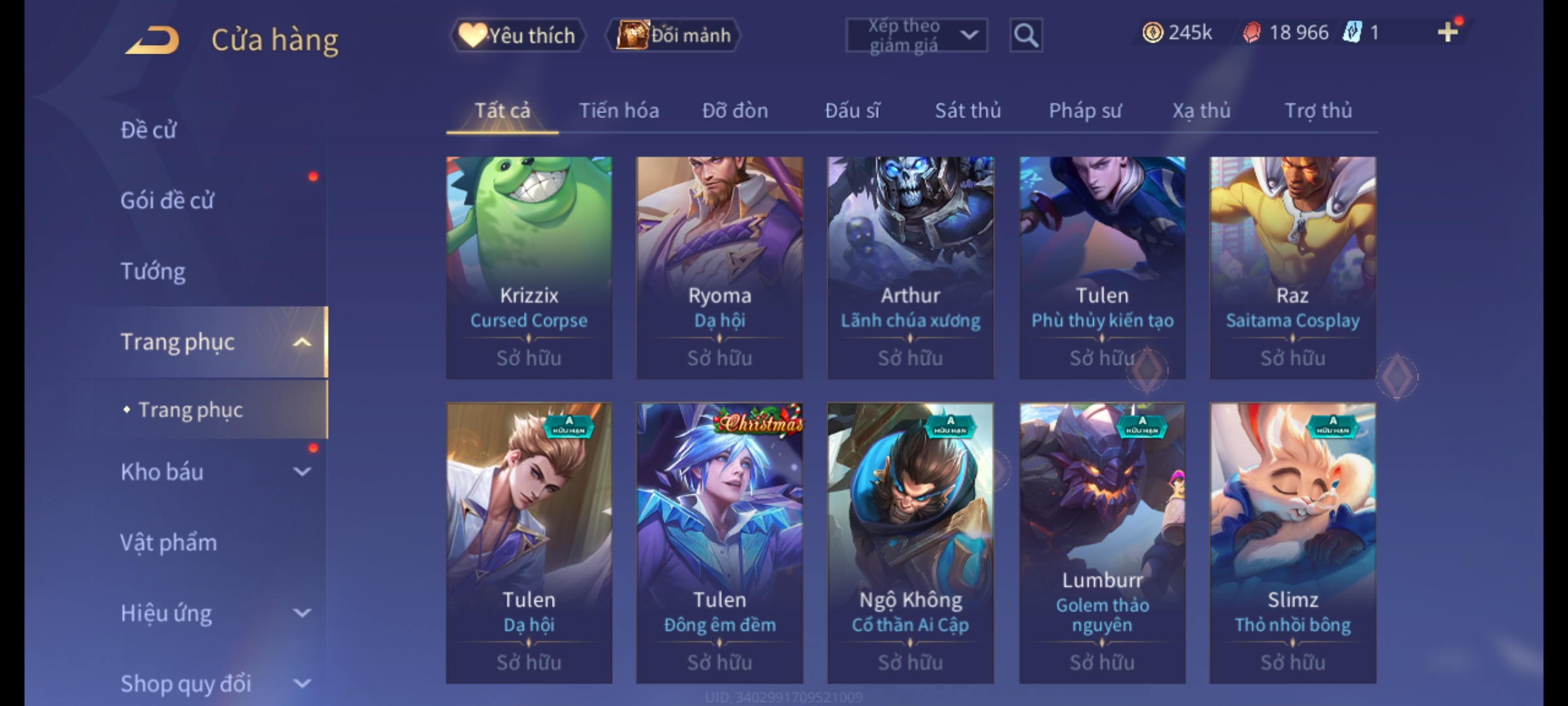1568x706 pixels.
Task: Select Tulen Đông êm đềm Christmas skin
Action: pos(719,543)
